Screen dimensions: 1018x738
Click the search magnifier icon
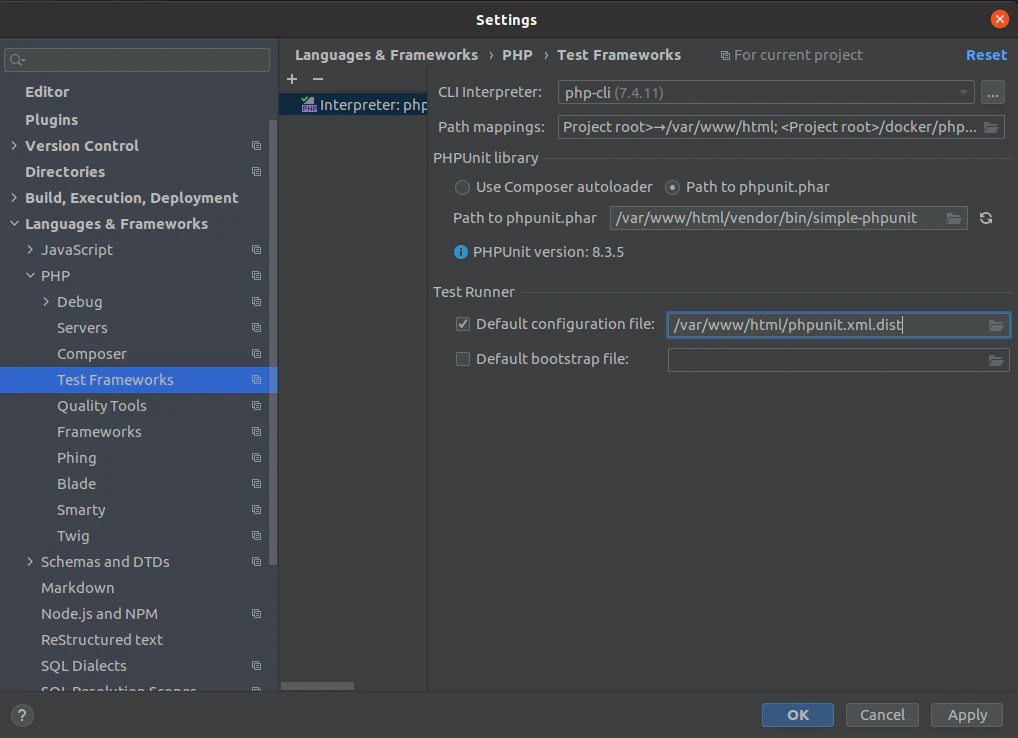[17, 60]
